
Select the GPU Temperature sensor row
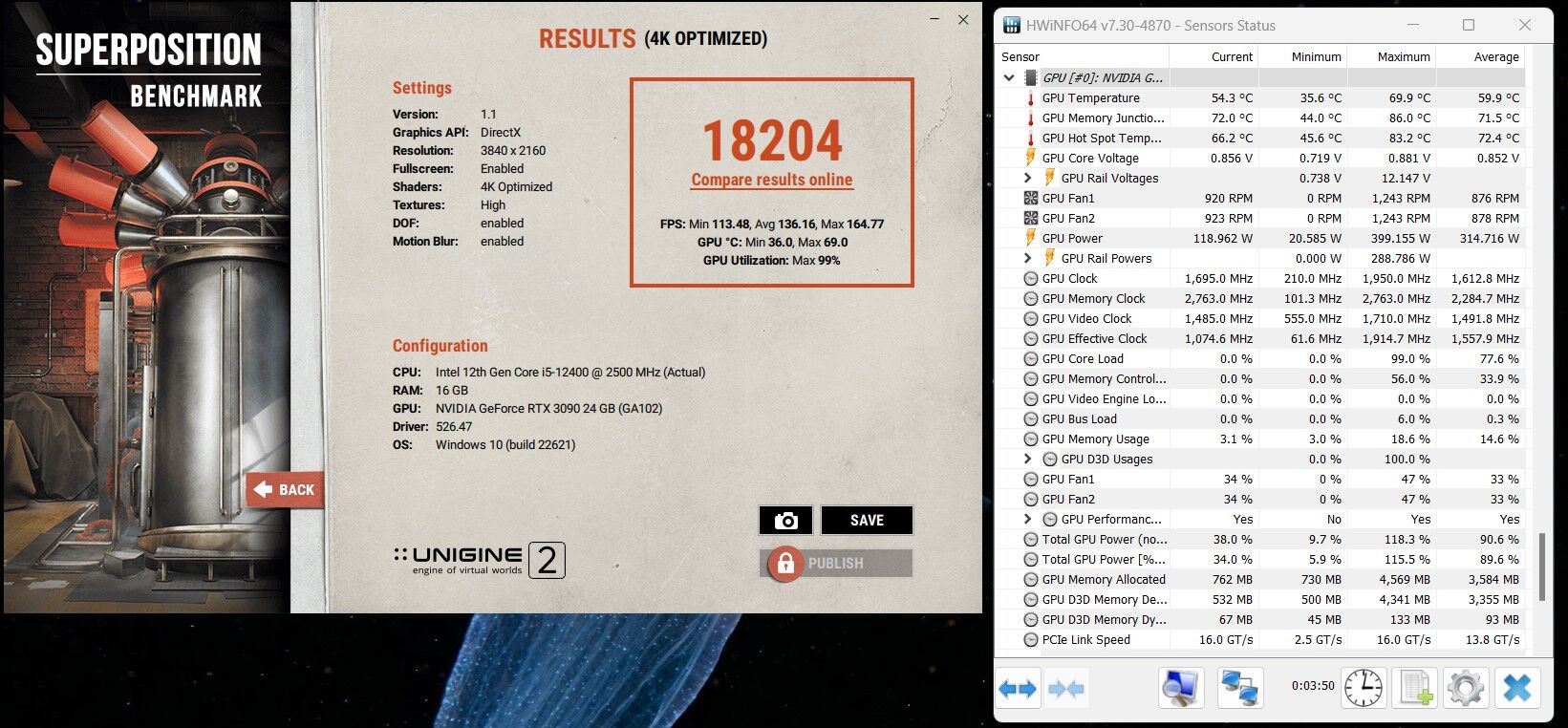tap(1260, 97)
